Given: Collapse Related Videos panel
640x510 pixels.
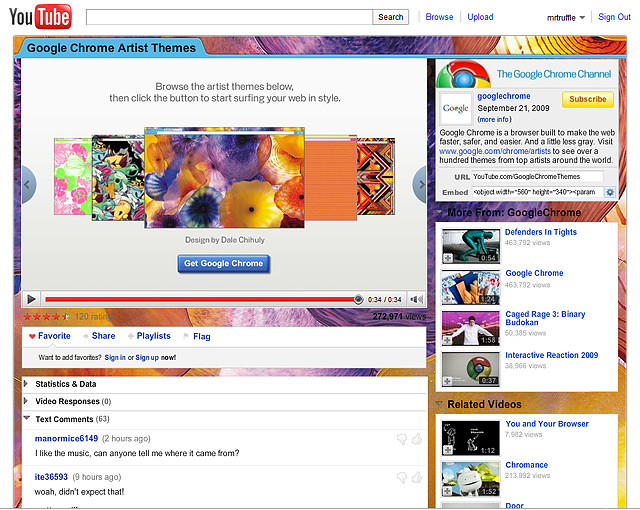Looking at the screenshot, I should (x=439, y=404).
